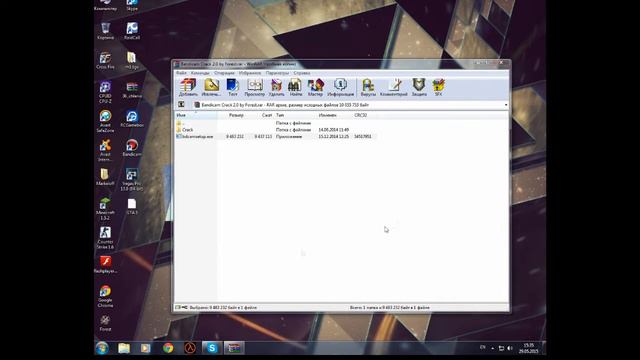Click the FCGamebox desktop icon
The height and width of the screenshot is (360, 640).
tap(132, 119)
